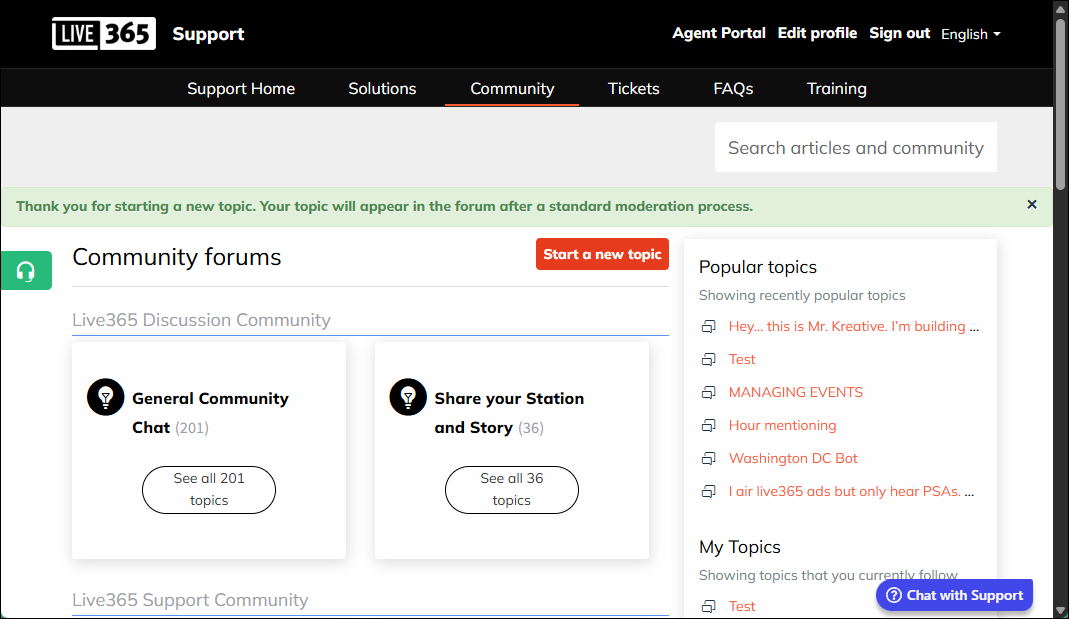Open the Solutions tab
Screen dimensions: 1069x619
click(382, 89)
